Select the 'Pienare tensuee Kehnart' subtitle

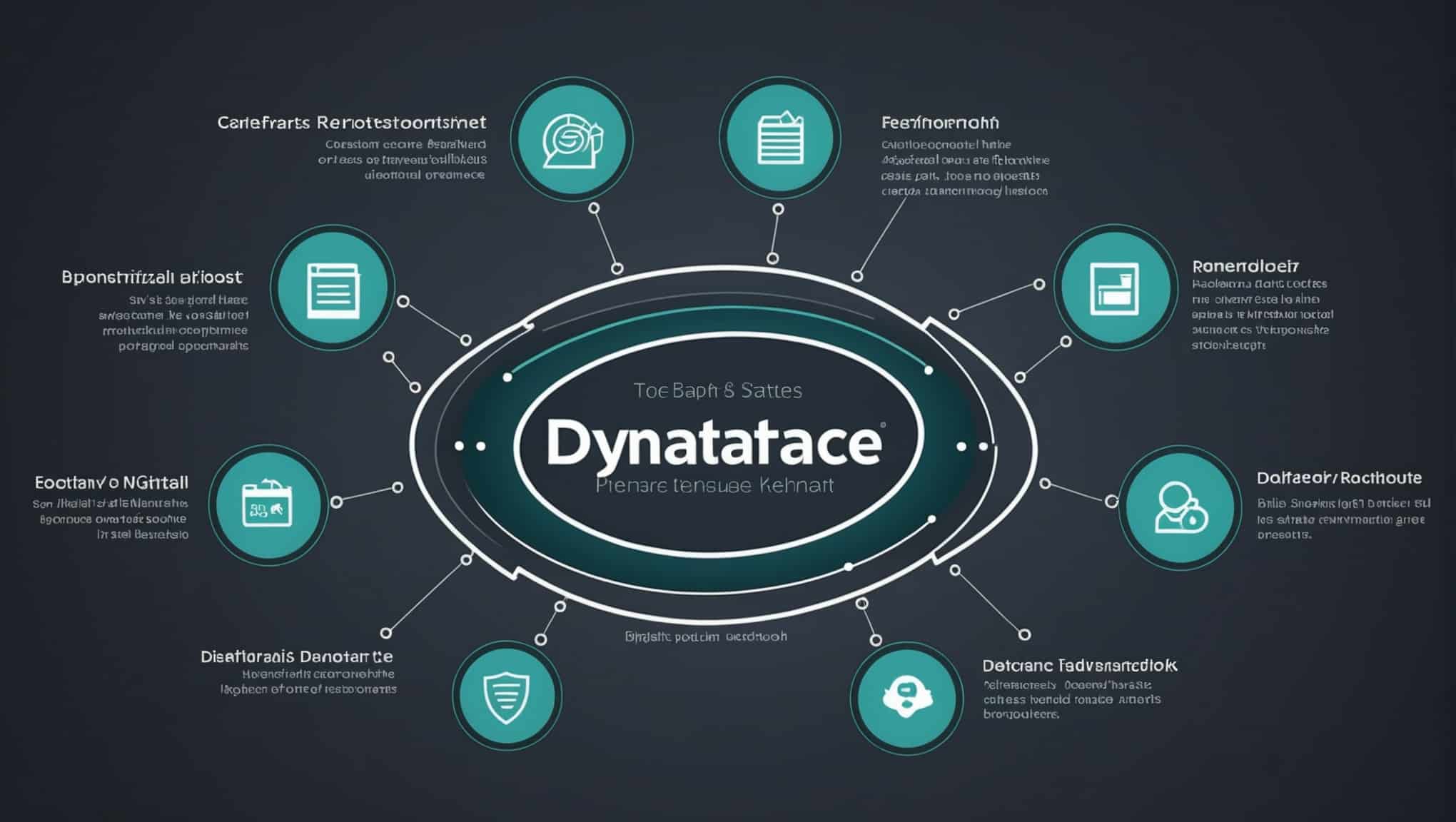(x=714, y=486)
